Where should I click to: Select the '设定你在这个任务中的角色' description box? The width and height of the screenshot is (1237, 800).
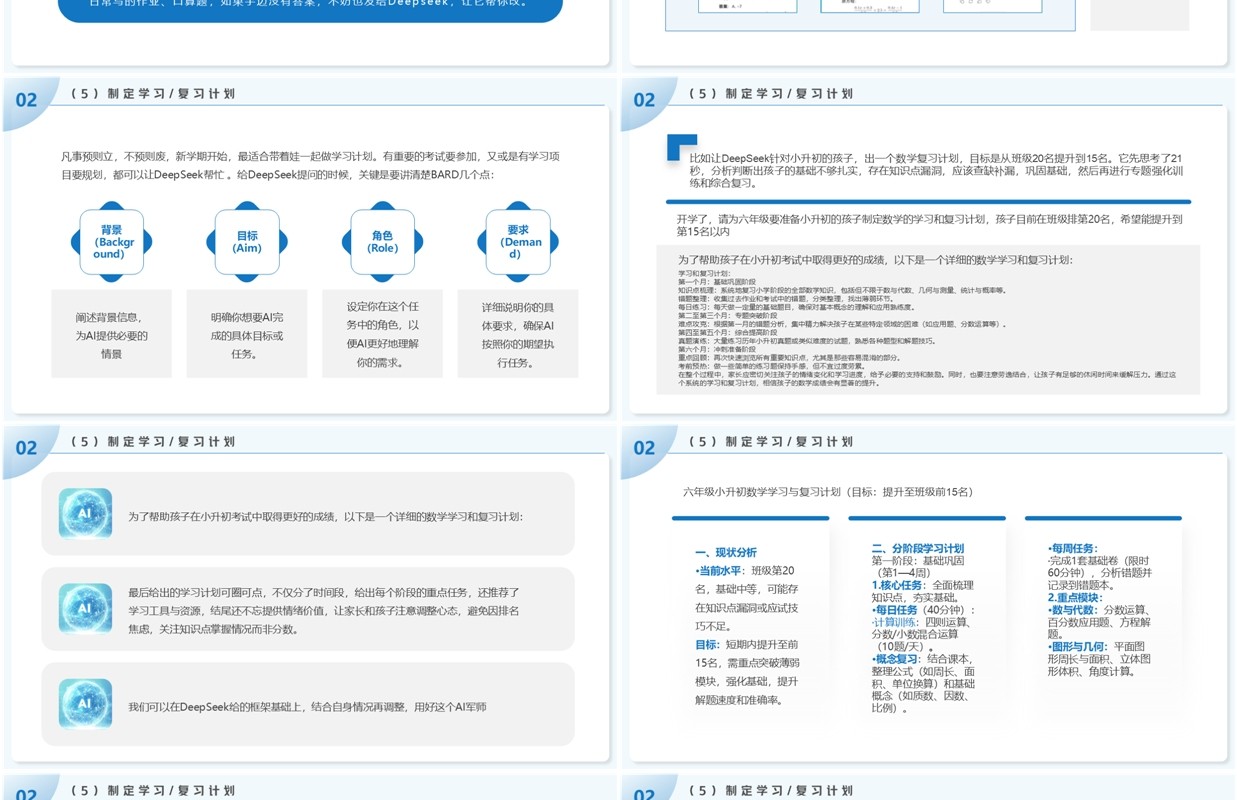tap(382, 334)
